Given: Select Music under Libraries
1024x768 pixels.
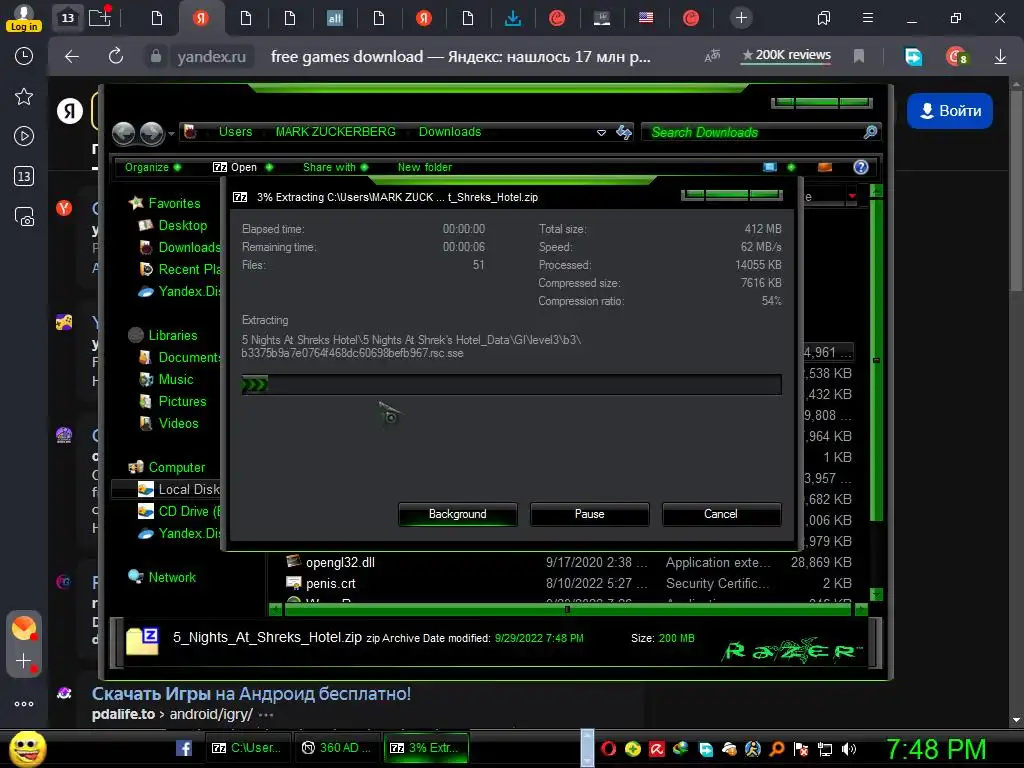Looking at the screenshot, I should click(166, 379).
